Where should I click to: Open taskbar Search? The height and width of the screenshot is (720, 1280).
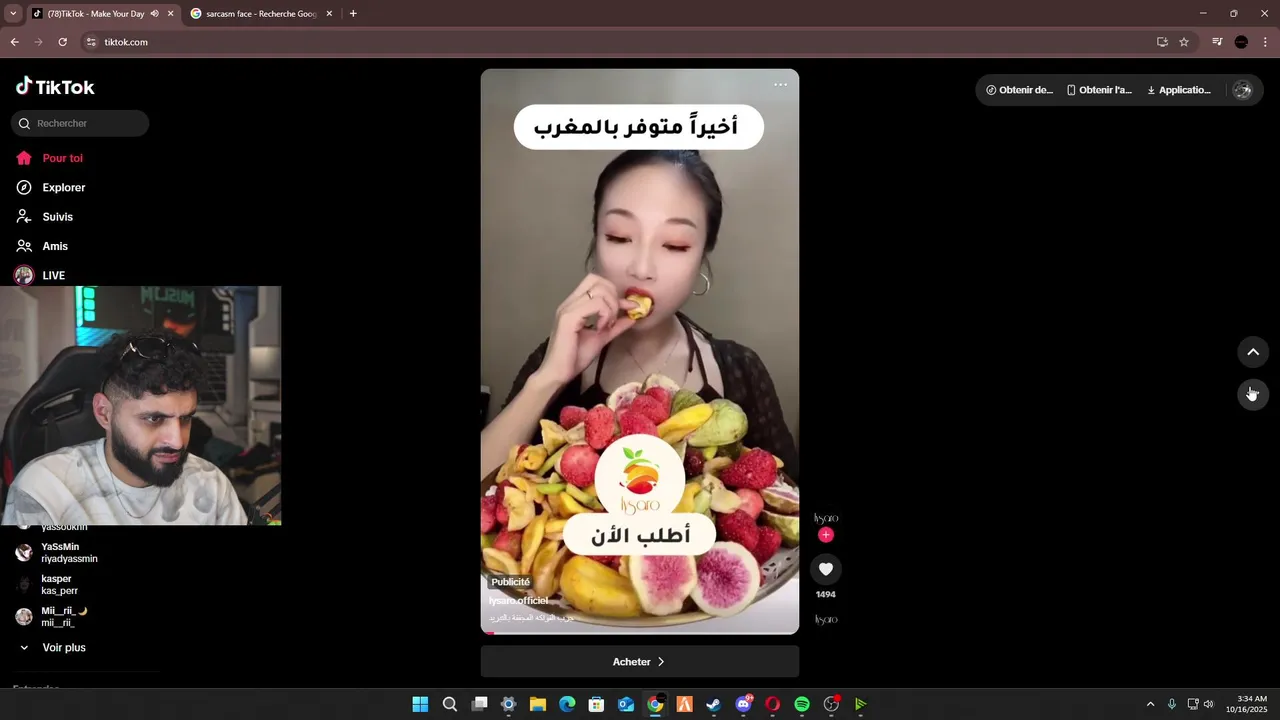point(450,704)
